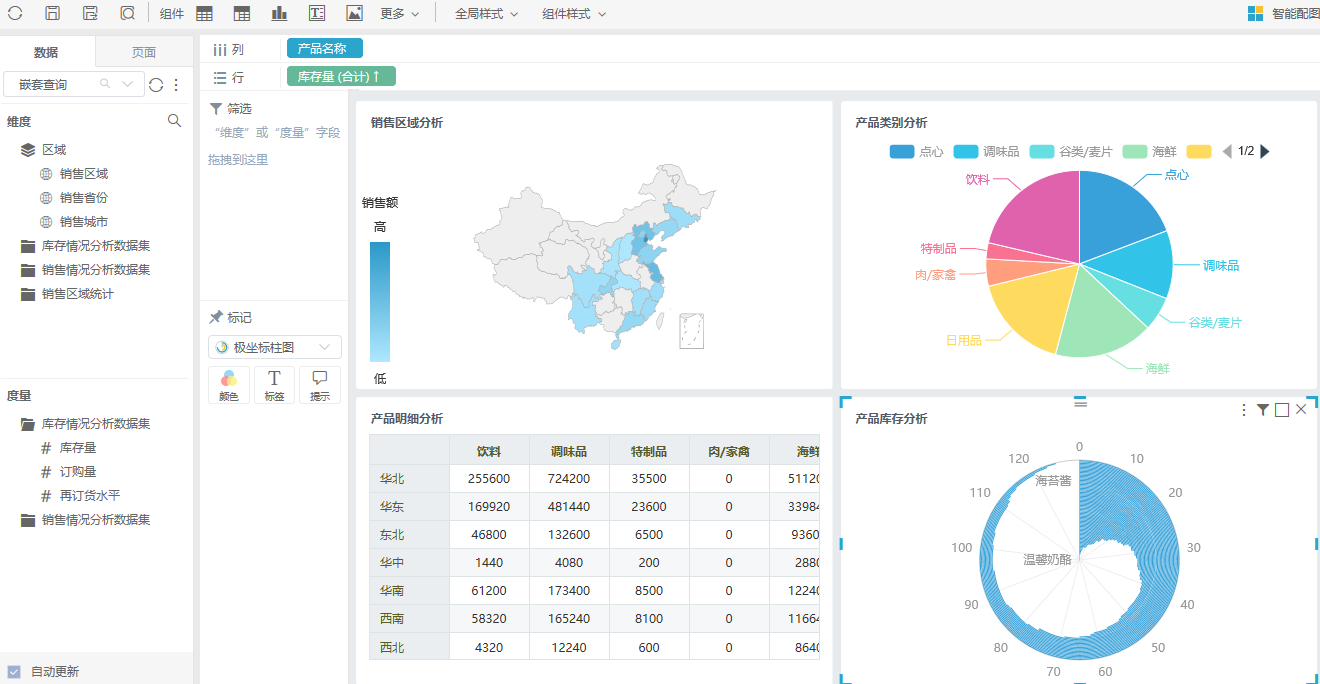
Task: Insert a text box component
Action: pos(317,14)
